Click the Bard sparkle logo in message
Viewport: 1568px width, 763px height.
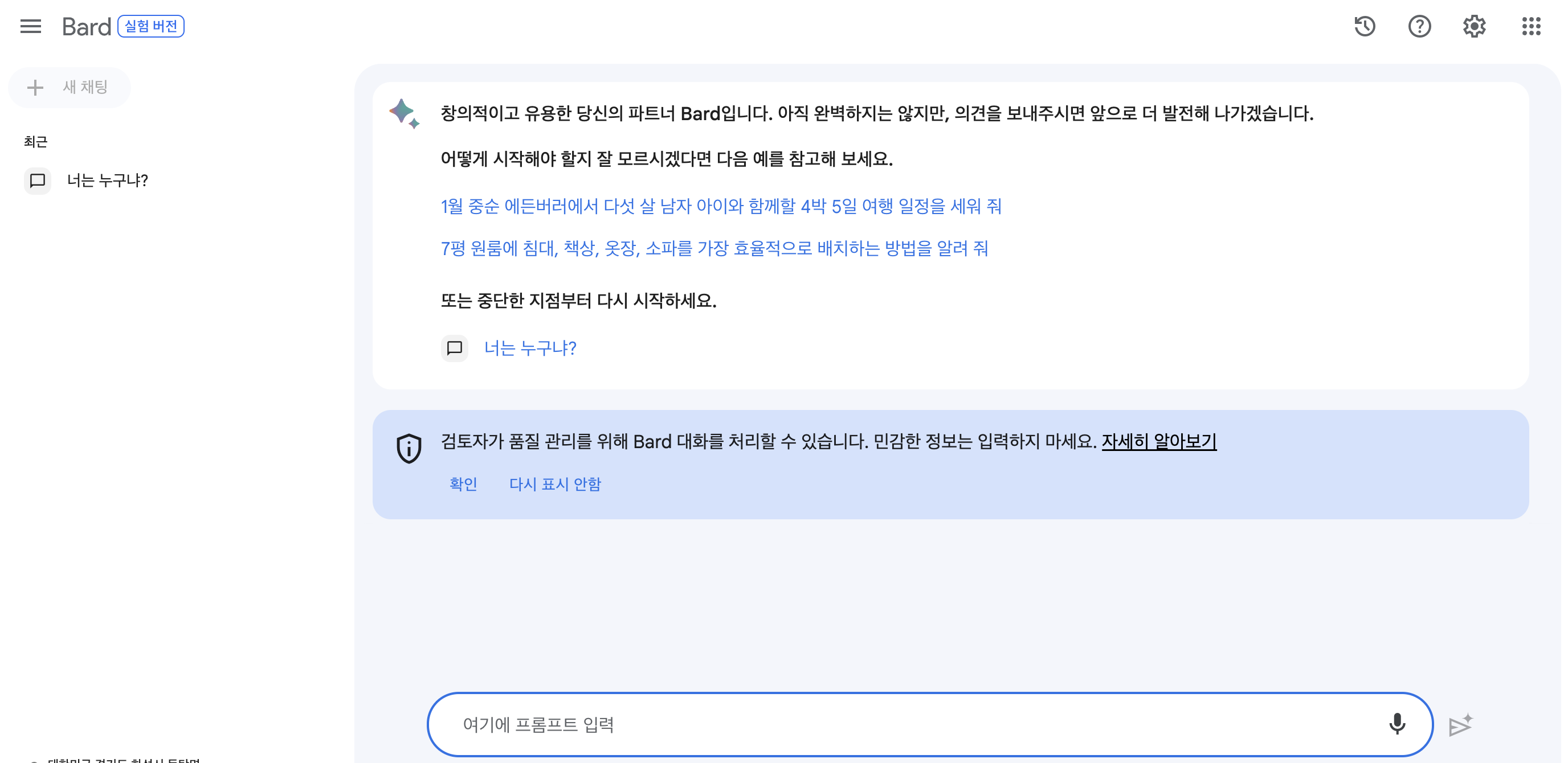[x=404, y=113]
